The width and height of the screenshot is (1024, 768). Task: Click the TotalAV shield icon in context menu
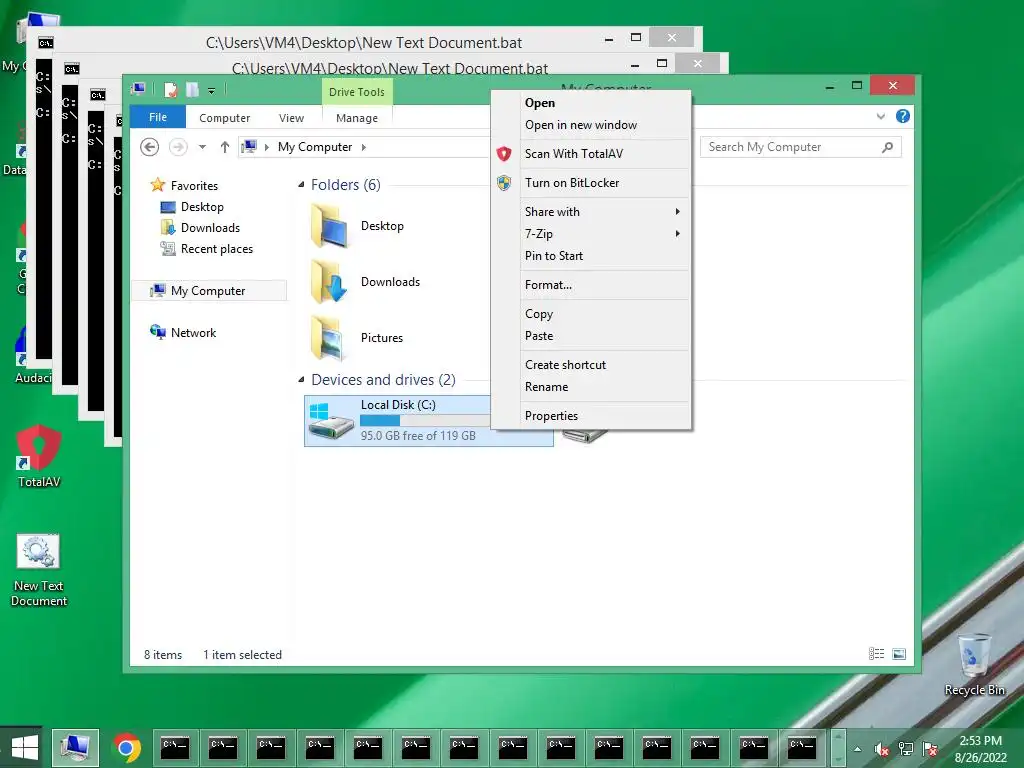[x=504, y=154]
